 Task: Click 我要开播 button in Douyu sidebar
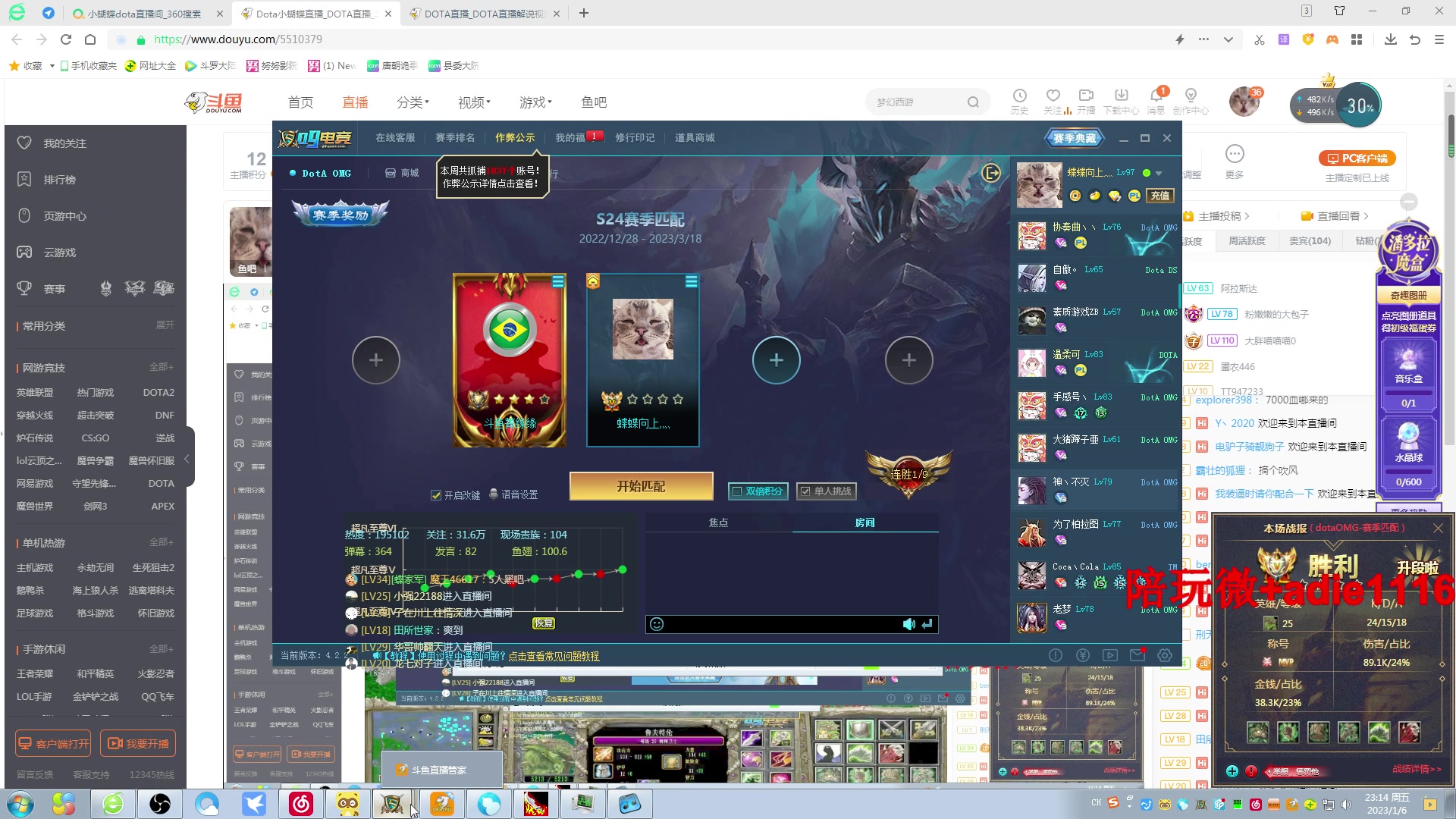coord(138,744)
